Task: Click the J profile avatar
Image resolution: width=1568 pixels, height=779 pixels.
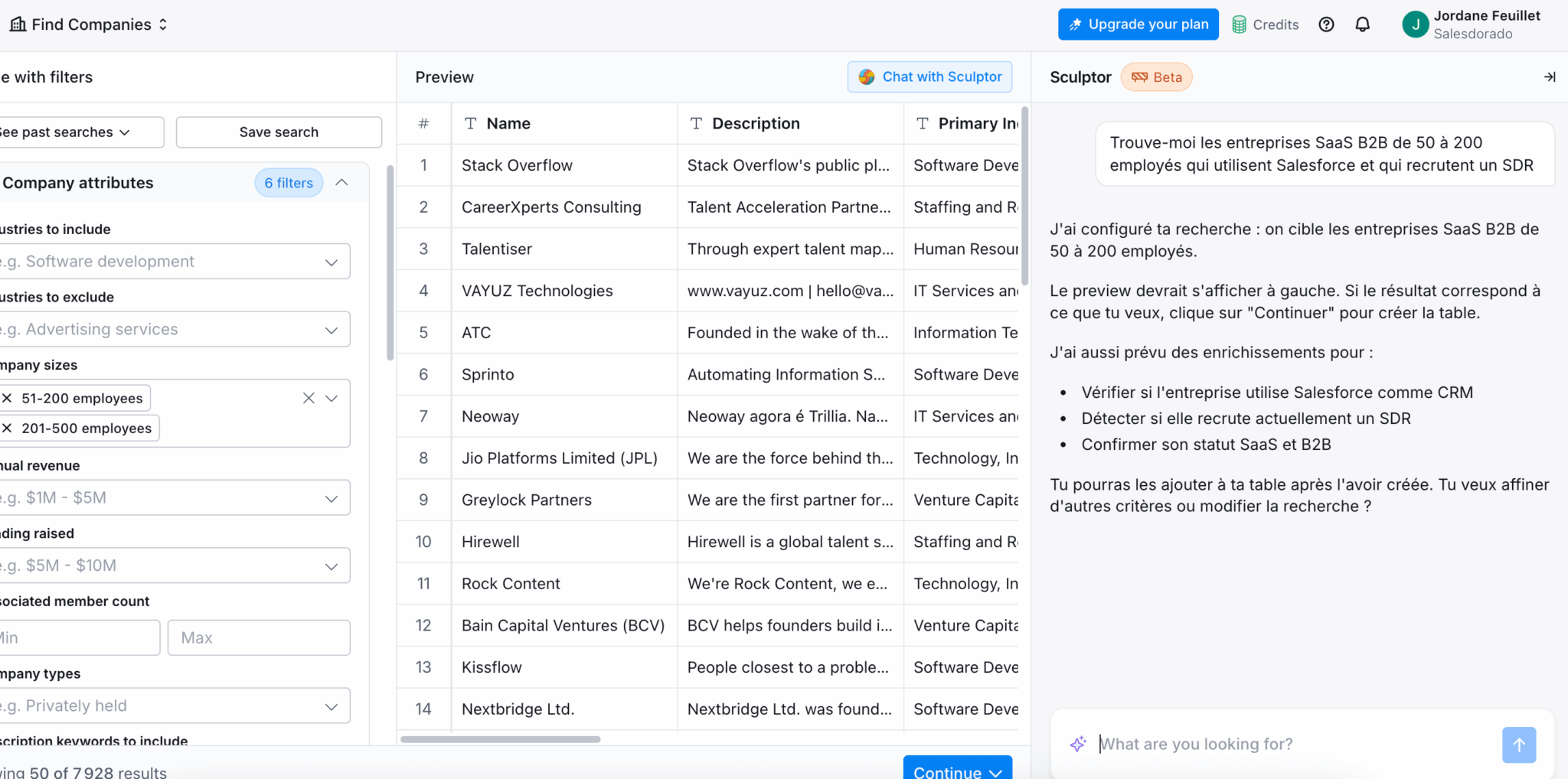Action: click(1416, 24)
